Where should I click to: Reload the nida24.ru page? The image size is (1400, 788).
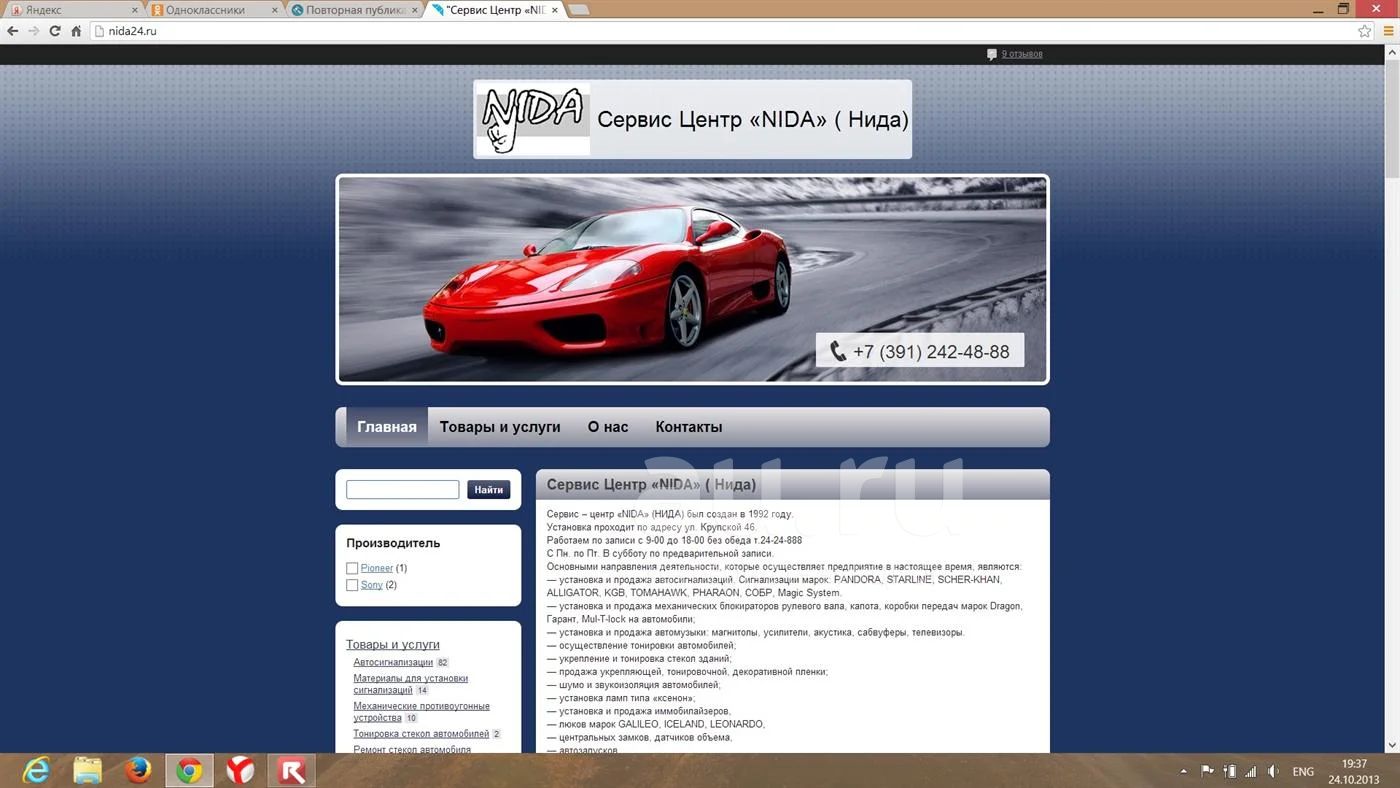pos(55,31)
